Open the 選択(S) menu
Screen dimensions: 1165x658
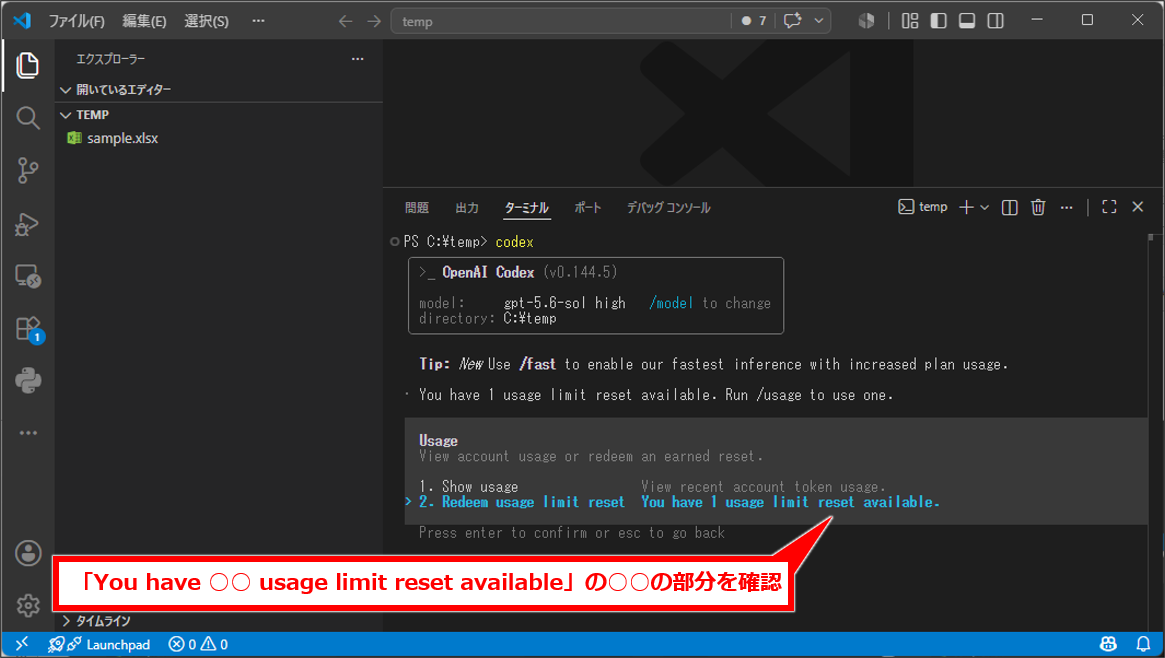pos(207,21)
